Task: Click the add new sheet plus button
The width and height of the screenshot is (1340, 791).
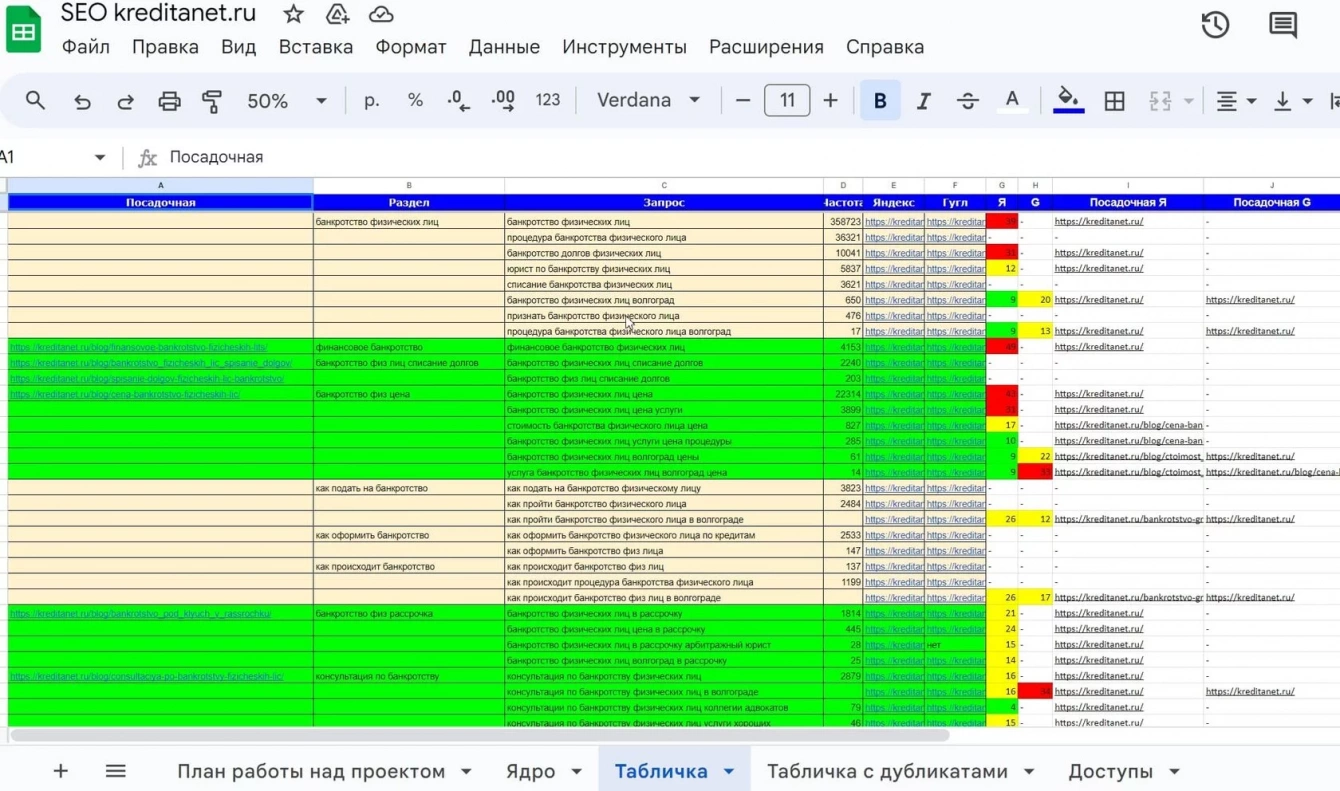Action: pos(60,771)
